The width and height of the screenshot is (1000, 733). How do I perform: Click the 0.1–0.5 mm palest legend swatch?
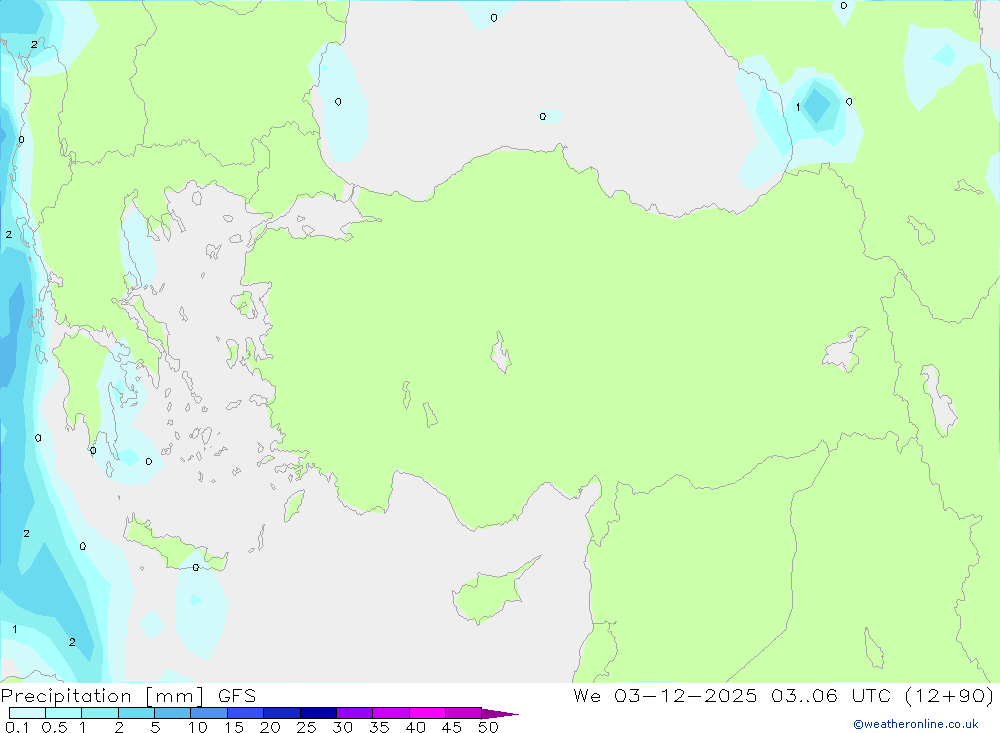[x=27, y=713]
